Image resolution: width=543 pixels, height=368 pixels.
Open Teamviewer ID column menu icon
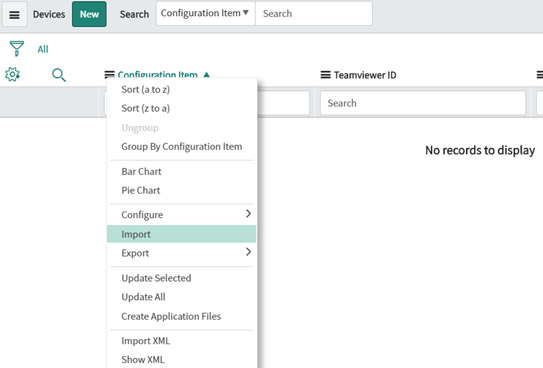[326, 75]
